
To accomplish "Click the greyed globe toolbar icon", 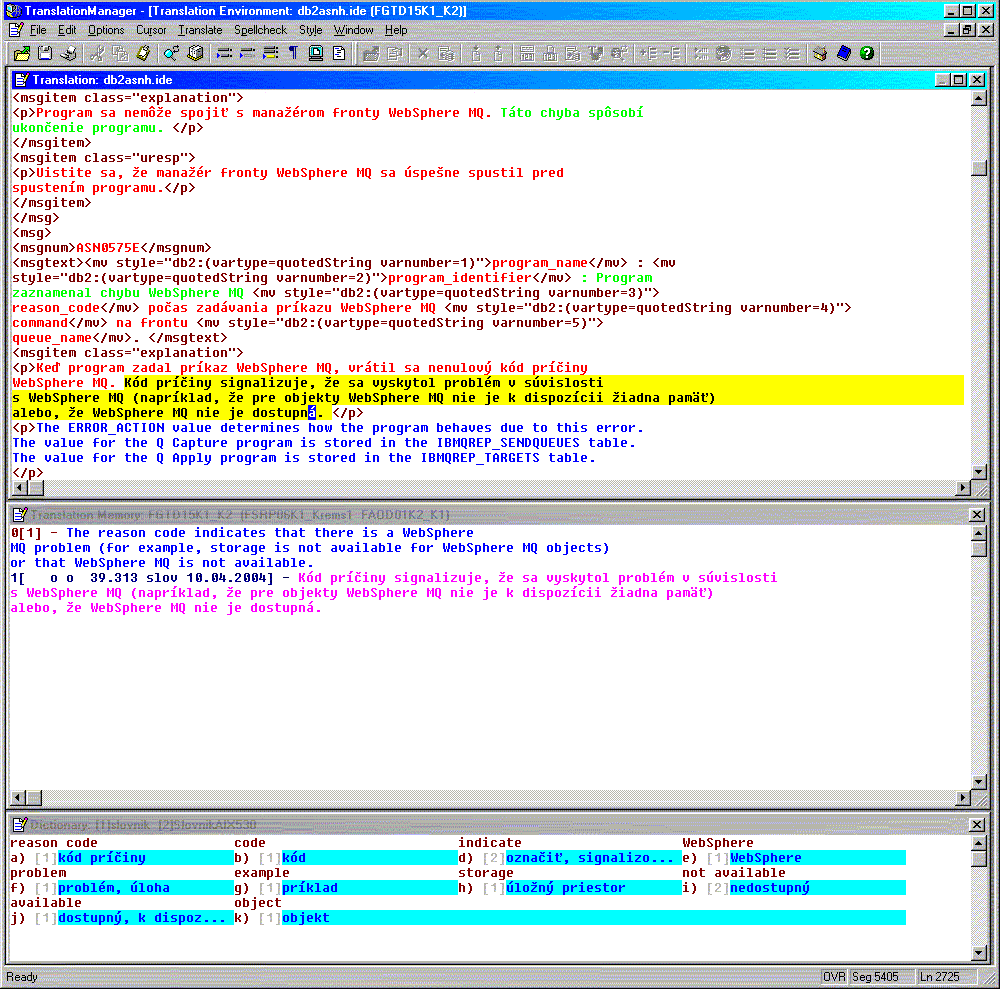I will (723, 54).
